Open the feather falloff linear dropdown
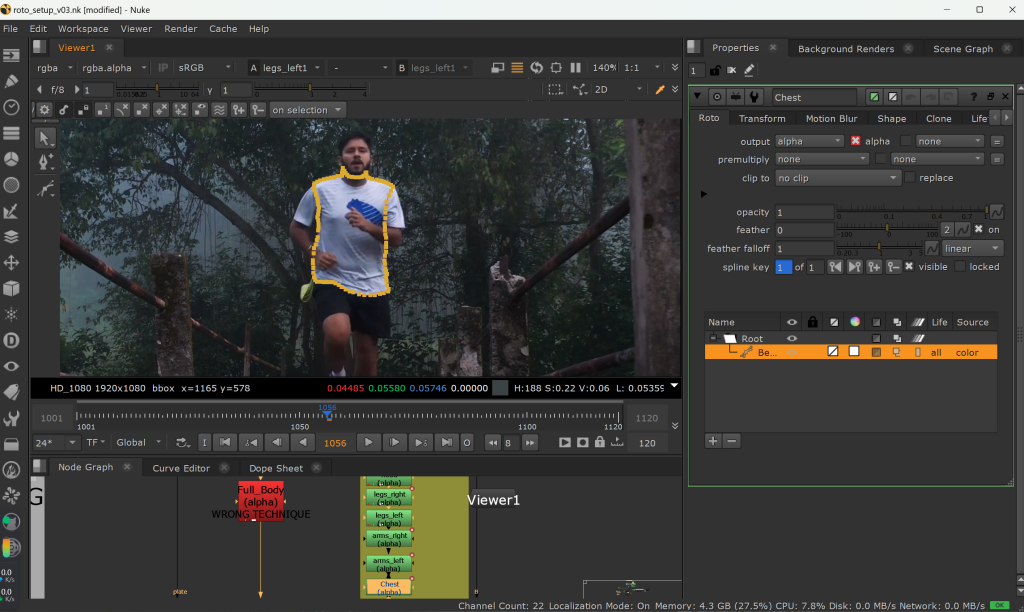 (x=972, y=248)
